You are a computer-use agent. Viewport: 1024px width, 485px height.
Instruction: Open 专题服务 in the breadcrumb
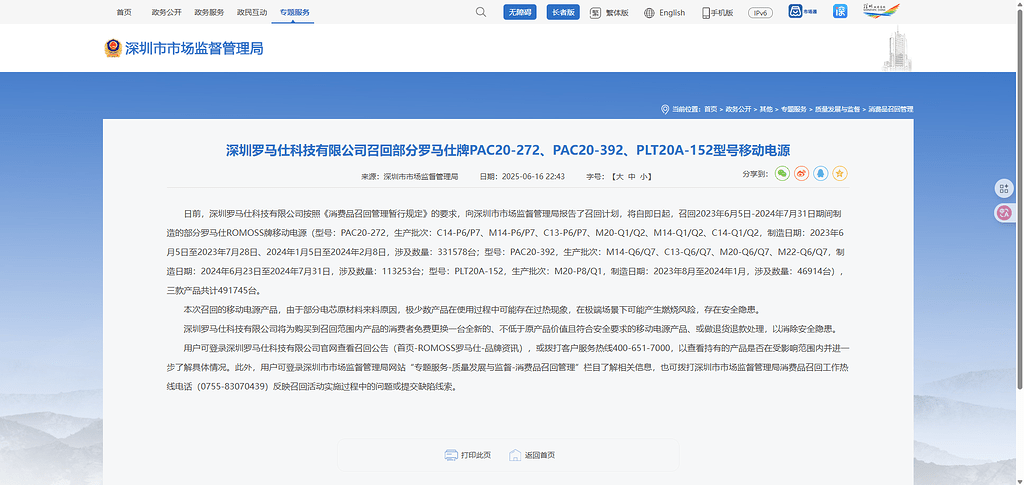tap(793, 110)
